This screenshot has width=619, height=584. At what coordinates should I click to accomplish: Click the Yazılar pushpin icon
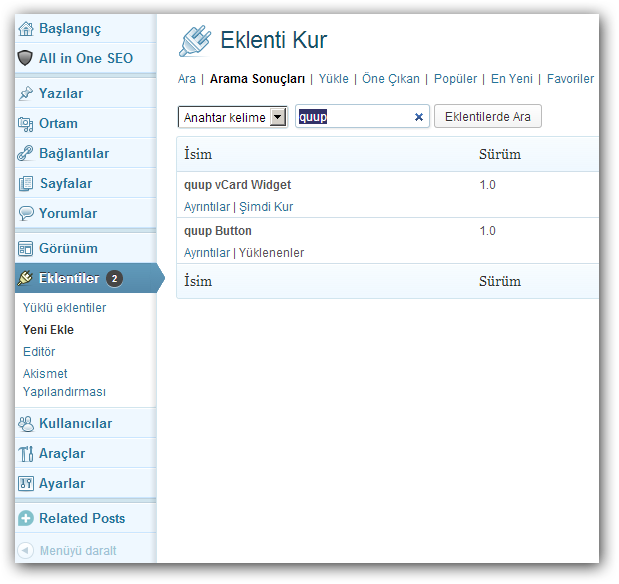click(x=26, y=93)
